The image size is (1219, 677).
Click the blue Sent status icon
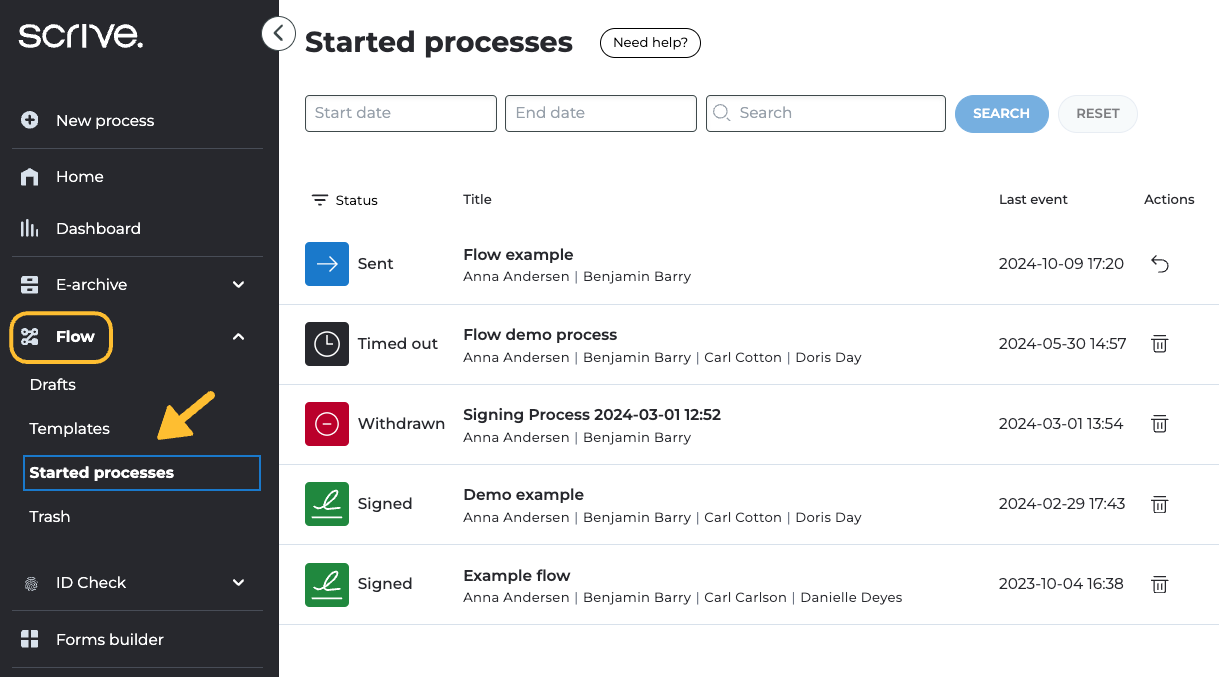327,264
